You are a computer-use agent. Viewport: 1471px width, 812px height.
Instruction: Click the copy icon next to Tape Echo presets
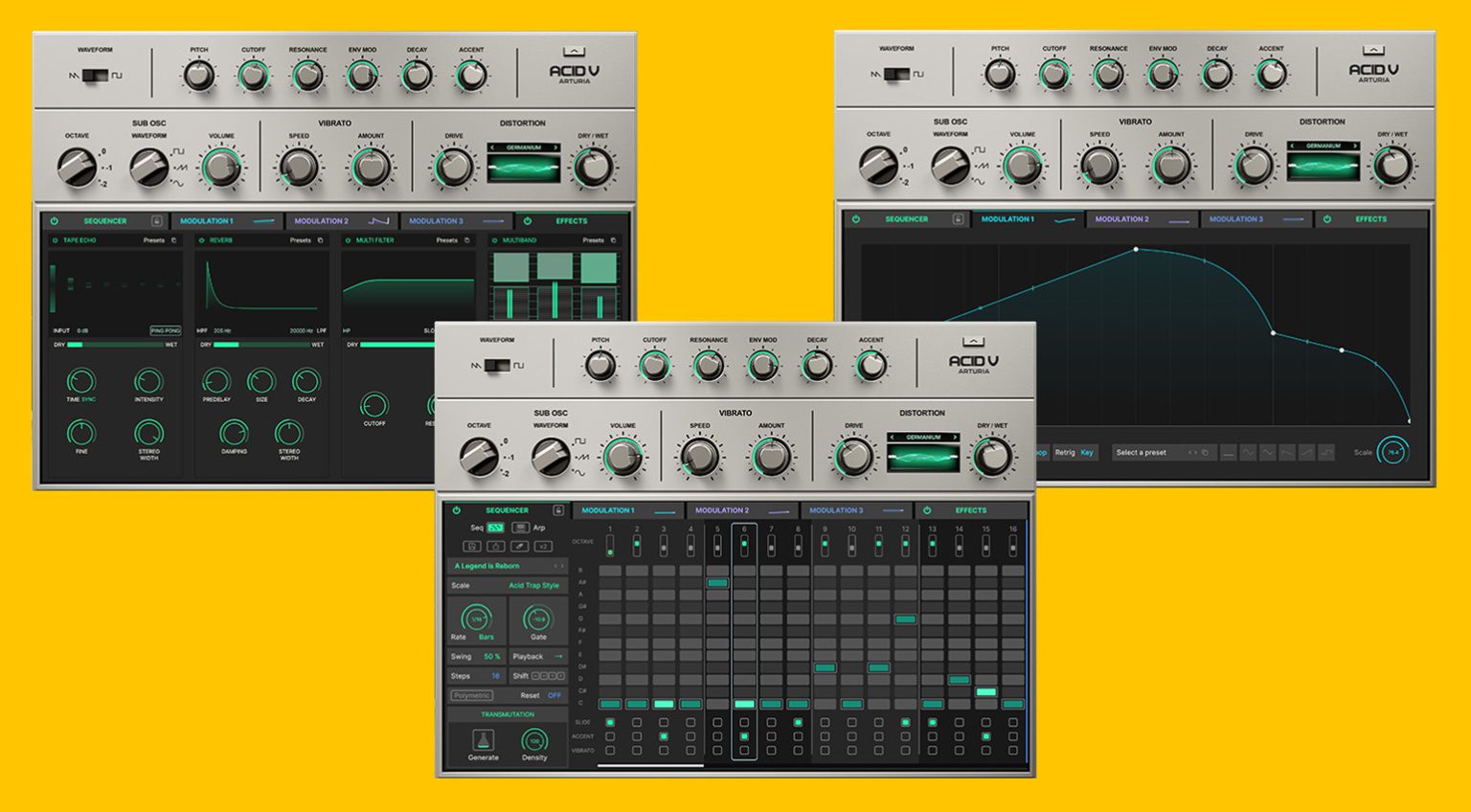(x=174, y=241)
